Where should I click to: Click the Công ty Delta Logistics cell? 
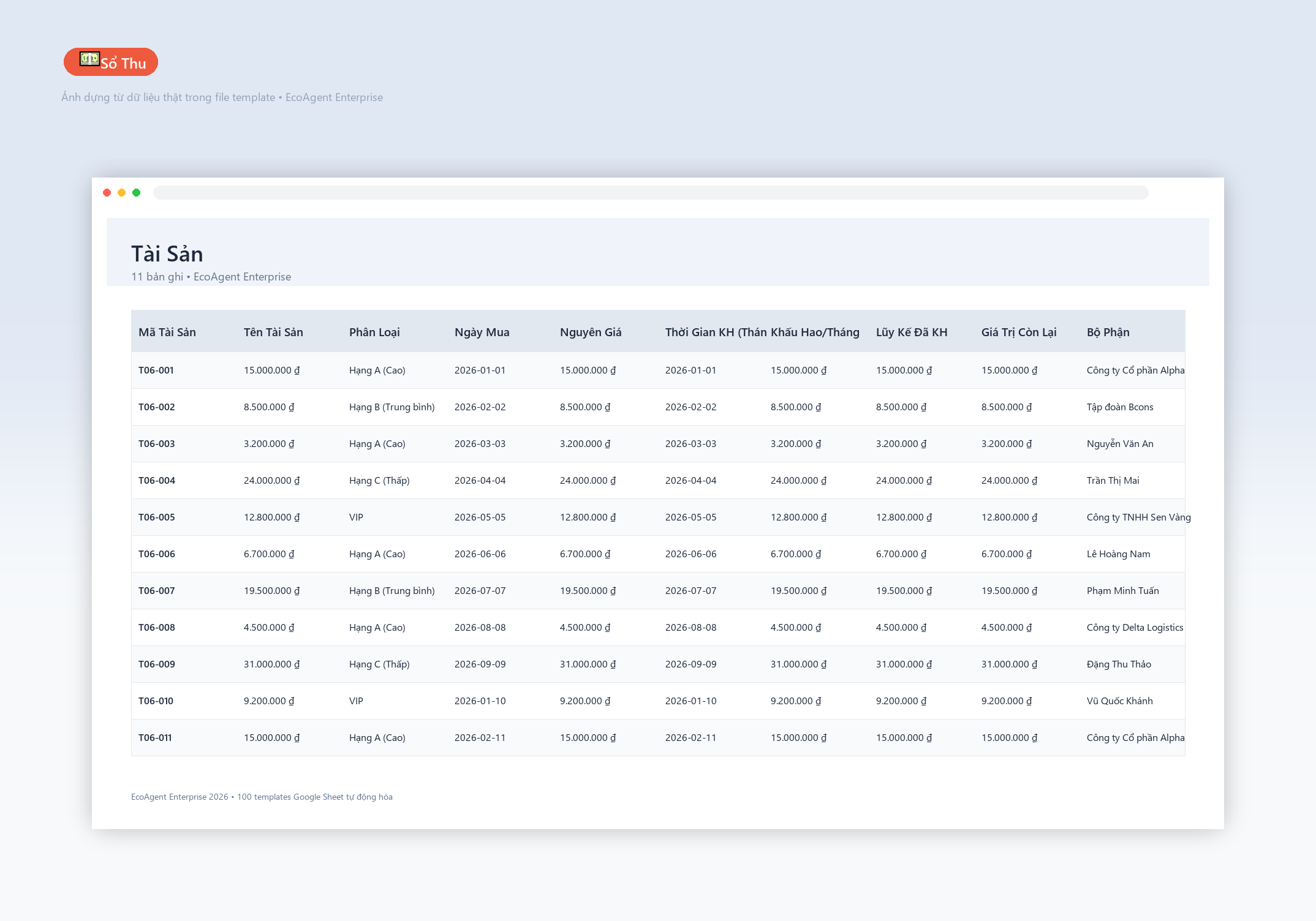1135,628
